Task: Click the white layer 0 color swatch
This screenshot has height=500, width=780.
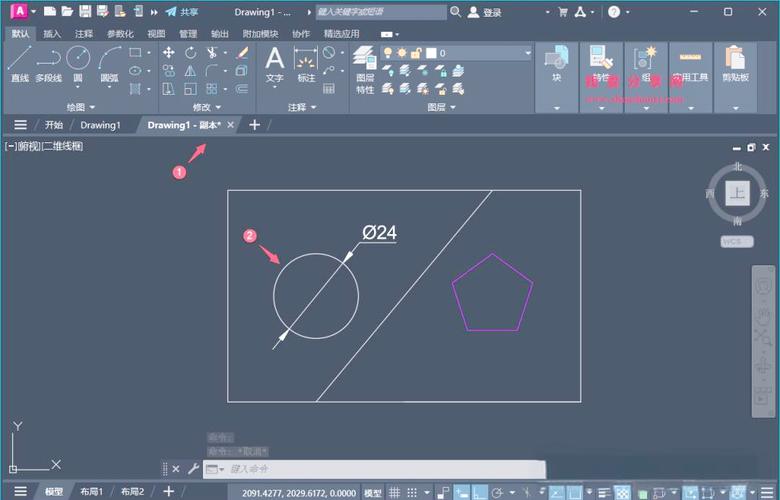Action: (x=431, y=53)
